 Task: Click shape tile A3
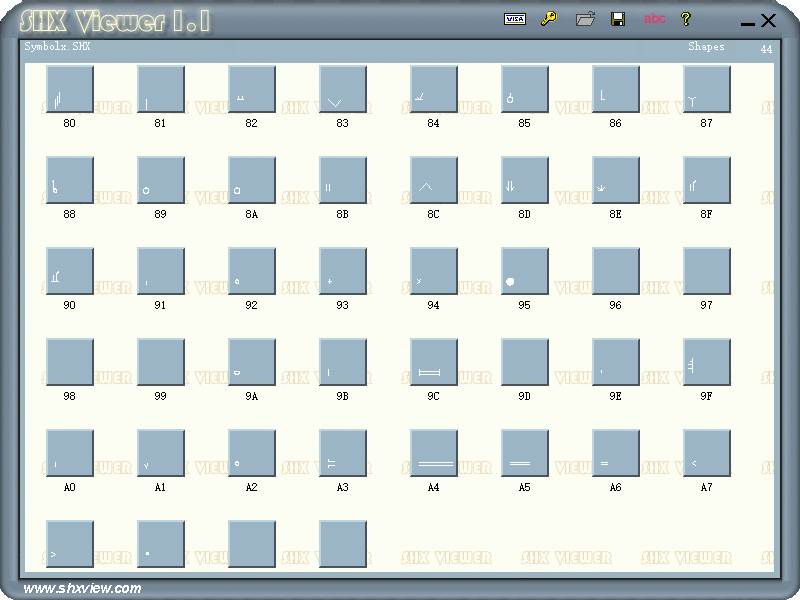[x=343, y=454]
